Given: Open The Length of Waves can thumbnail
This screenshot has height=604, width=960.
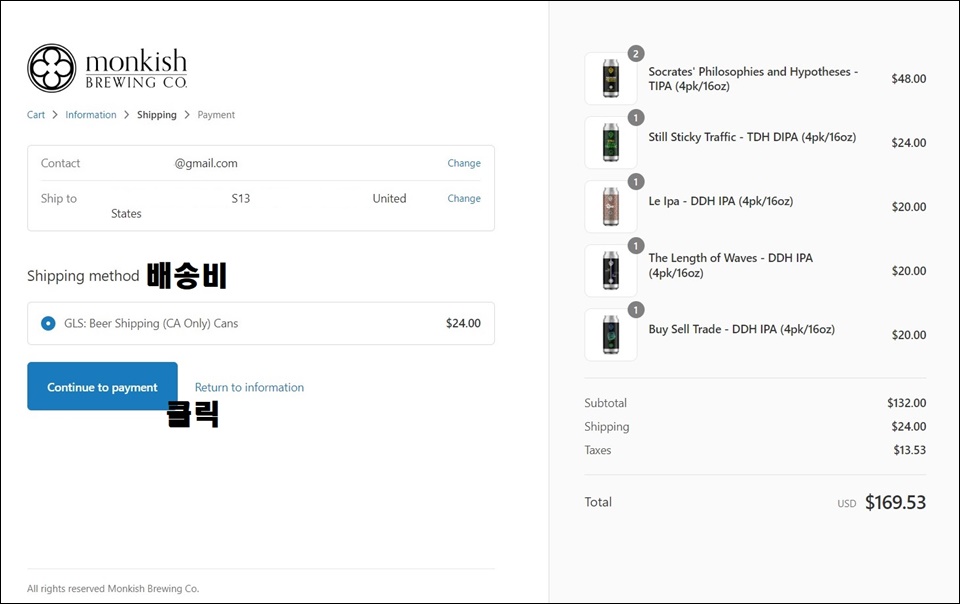Looking at the screenshot, I should [610, 270].
